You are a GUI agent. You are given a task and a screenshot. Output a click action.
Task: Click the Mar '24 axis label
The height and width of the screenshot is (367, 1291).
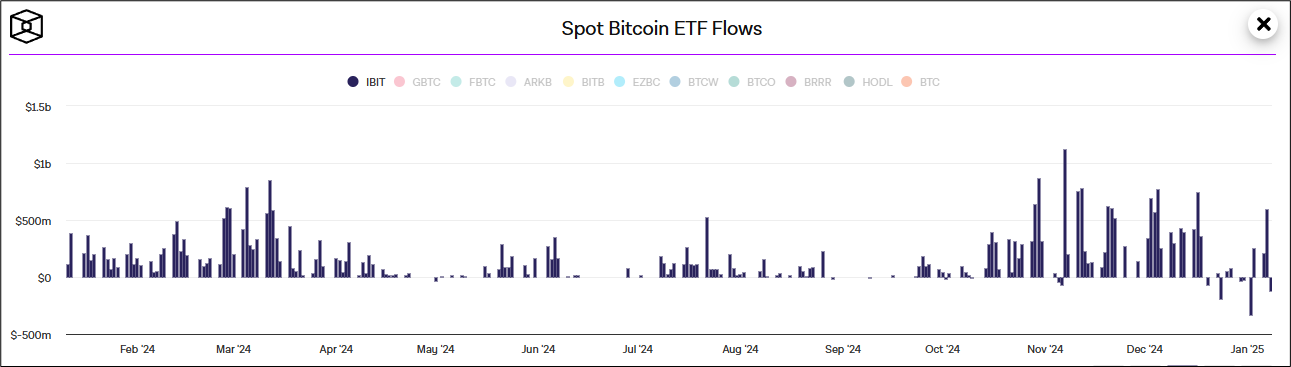coord(233,349)
